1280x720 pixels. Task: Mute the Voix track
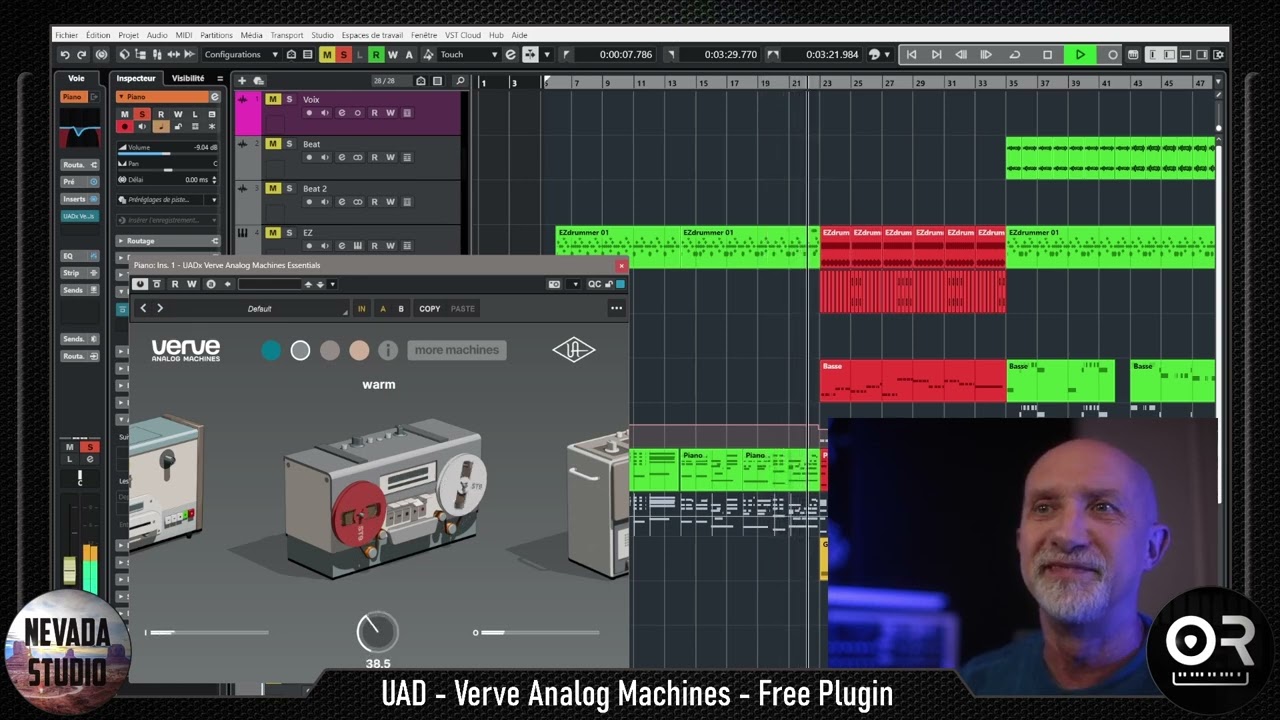[x=273, y=99]
